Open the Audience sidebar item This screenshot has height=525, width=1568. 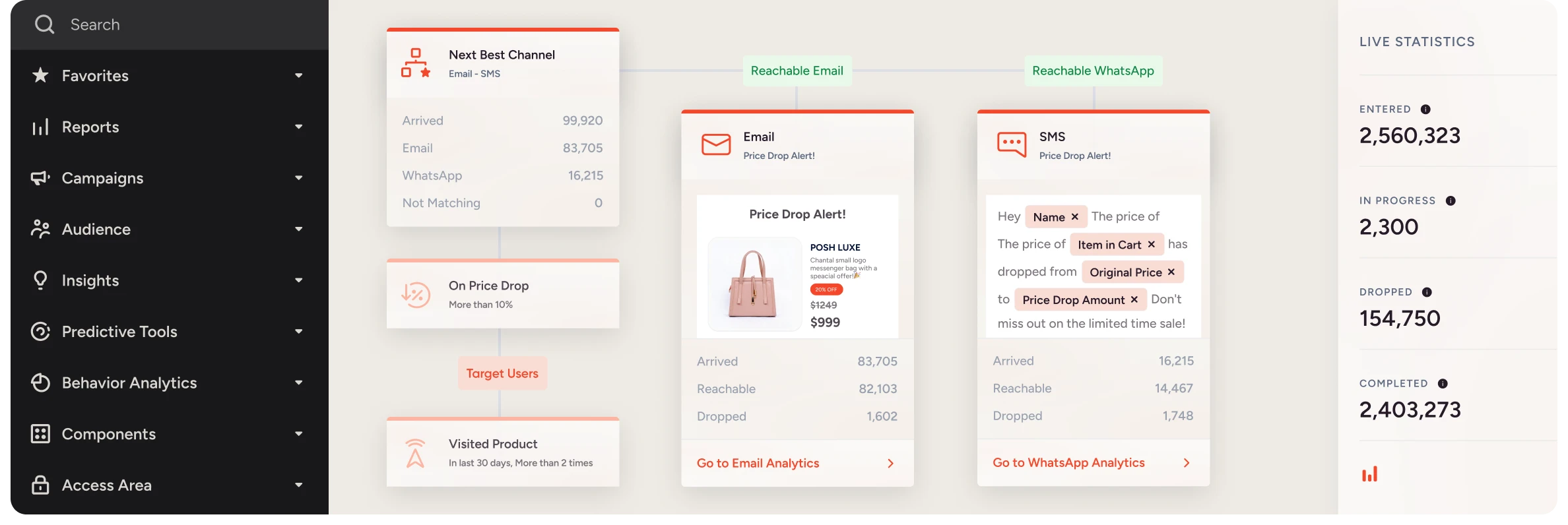(170, 229)
